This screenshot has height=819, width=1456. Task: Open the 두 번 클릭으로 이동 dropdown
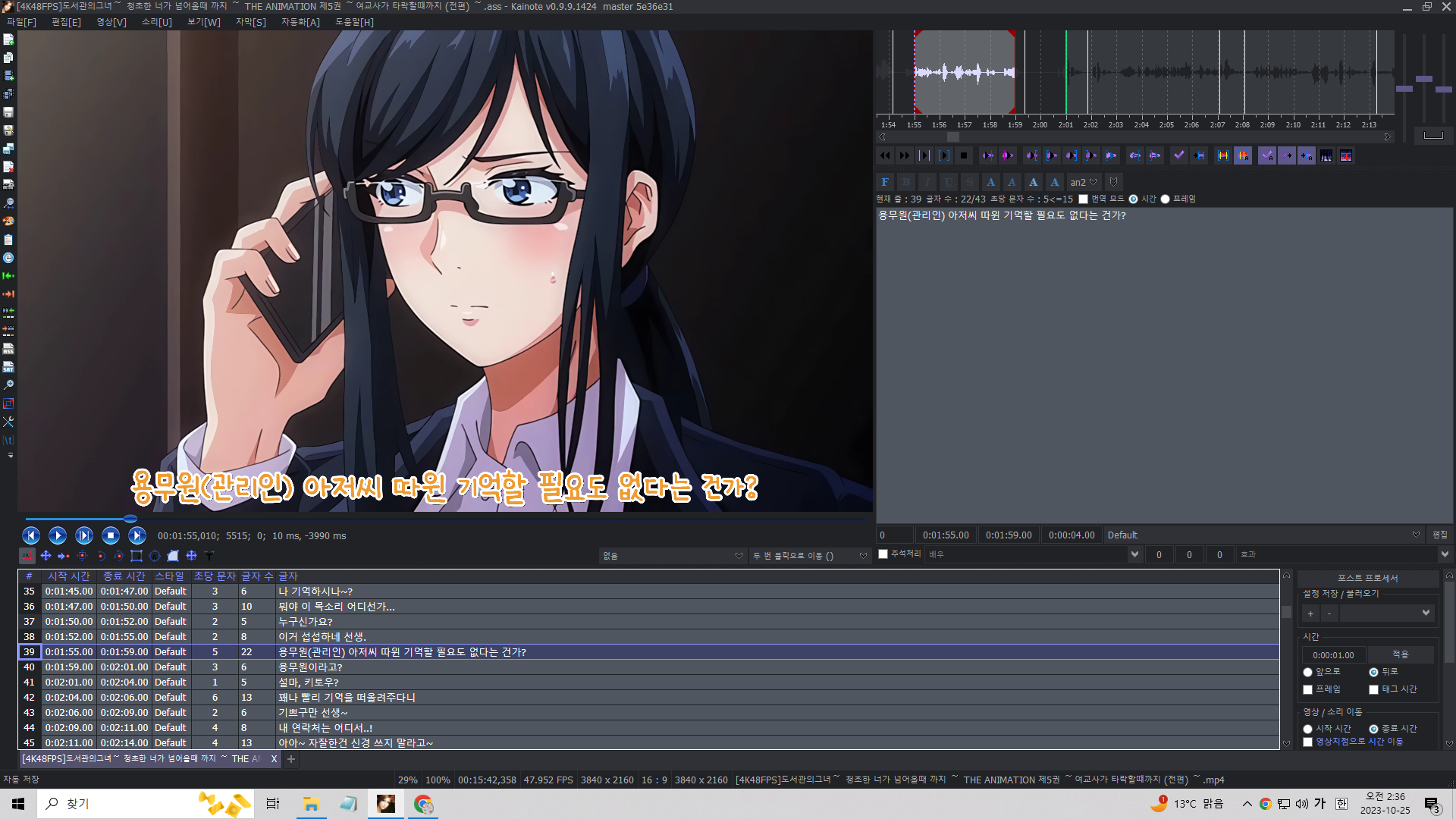pyautogui.click(x=809, y=556)
